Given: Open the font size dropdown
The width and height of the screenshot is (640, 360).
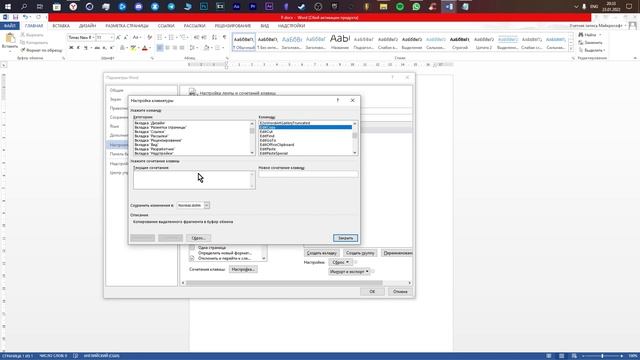Looking at the screenshot, I should click(x=111, y=38).
